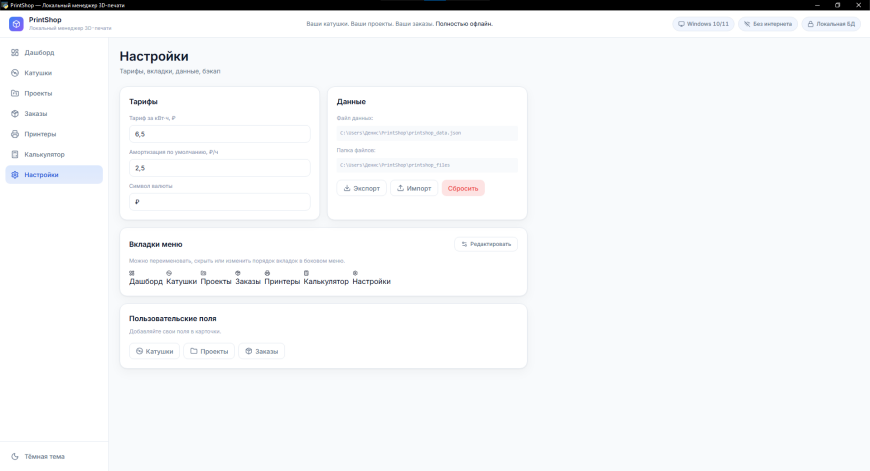Image resolution: width=870 pixels, height=471 pixels.
Task: Select Настройки in the sidebar
Action: coord(54,175)
